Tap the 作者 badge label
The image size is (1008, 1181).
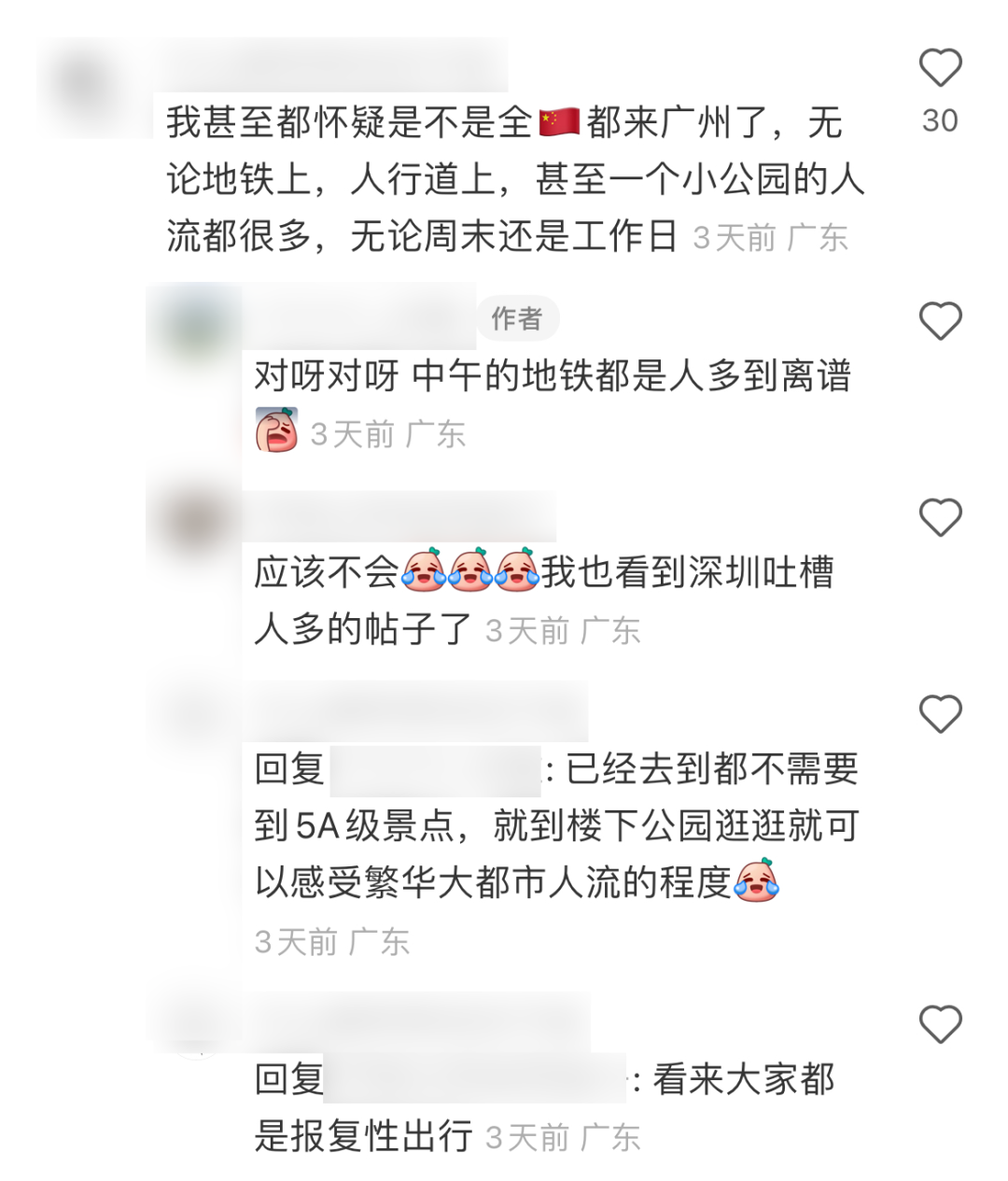517,318
